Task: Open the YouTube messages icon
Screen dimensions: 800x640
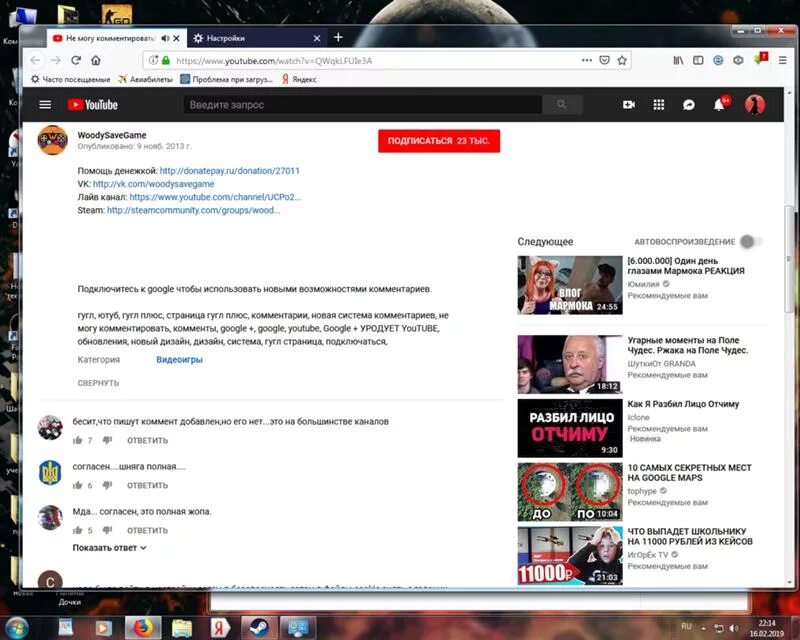Action: (x=689, y=105)
